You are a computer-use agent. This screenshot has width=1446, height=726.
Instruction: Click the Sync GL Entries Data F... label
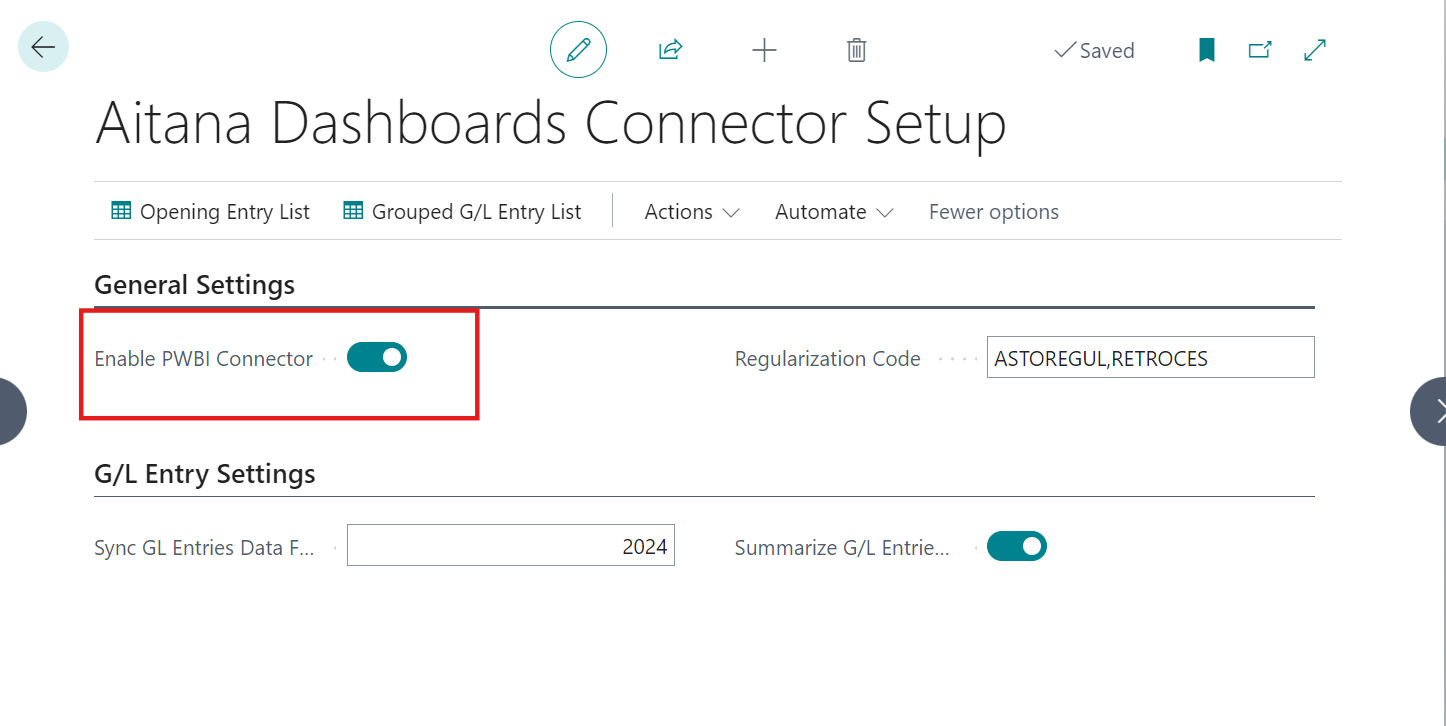point(204,547)
